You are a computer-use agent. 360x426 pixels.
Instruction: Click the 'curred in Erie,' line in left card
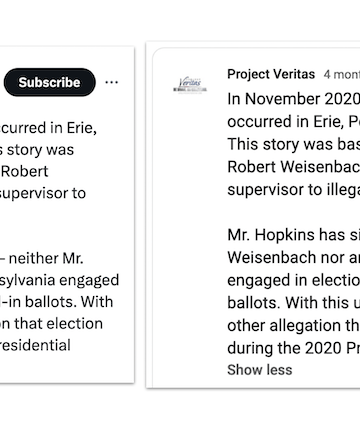coord(49,128)
